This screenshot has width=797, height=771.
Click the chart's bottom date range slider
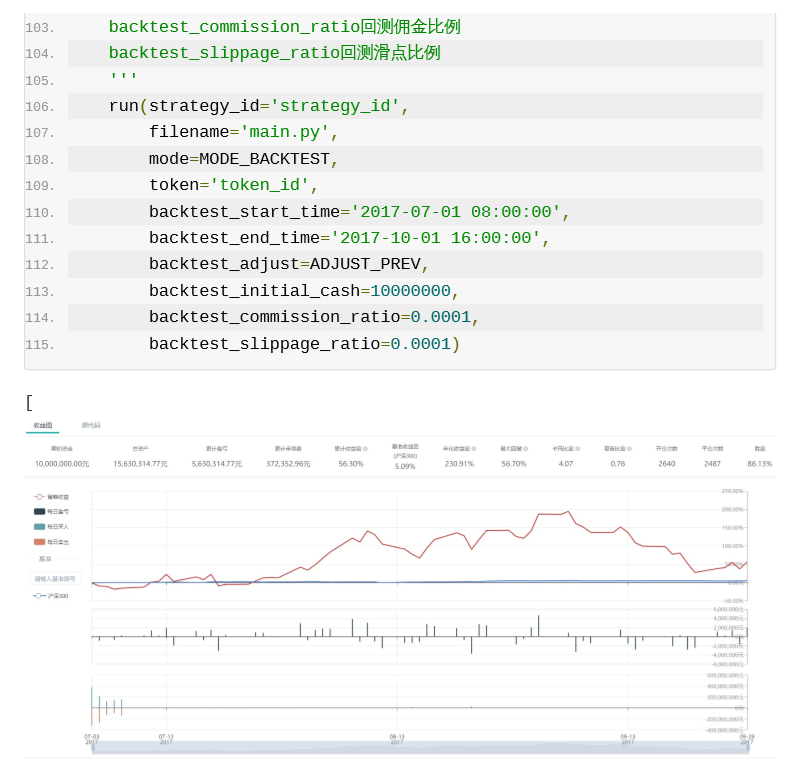tap(418, 749)
